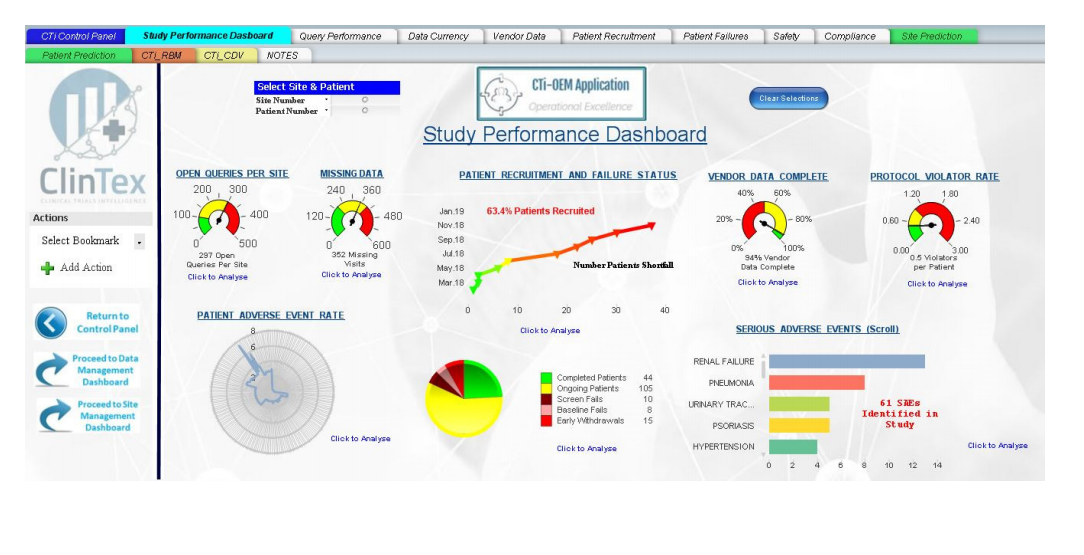Click the VENDOR DATA COMPLETE heading
Viewport: 1084px width, 555px height.
click(x=768, y=177)
